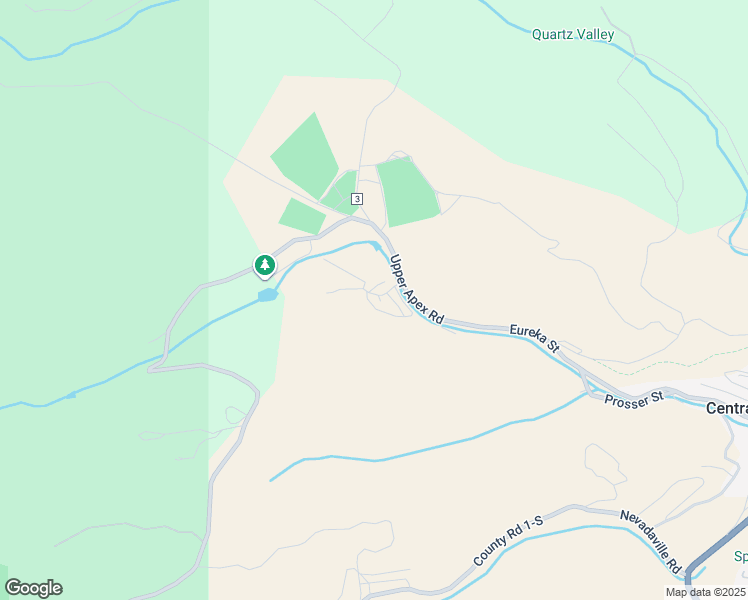Click the Map data ©2025 attribution
The height and width of the screenshot is (600, 748).
[706, 592]
